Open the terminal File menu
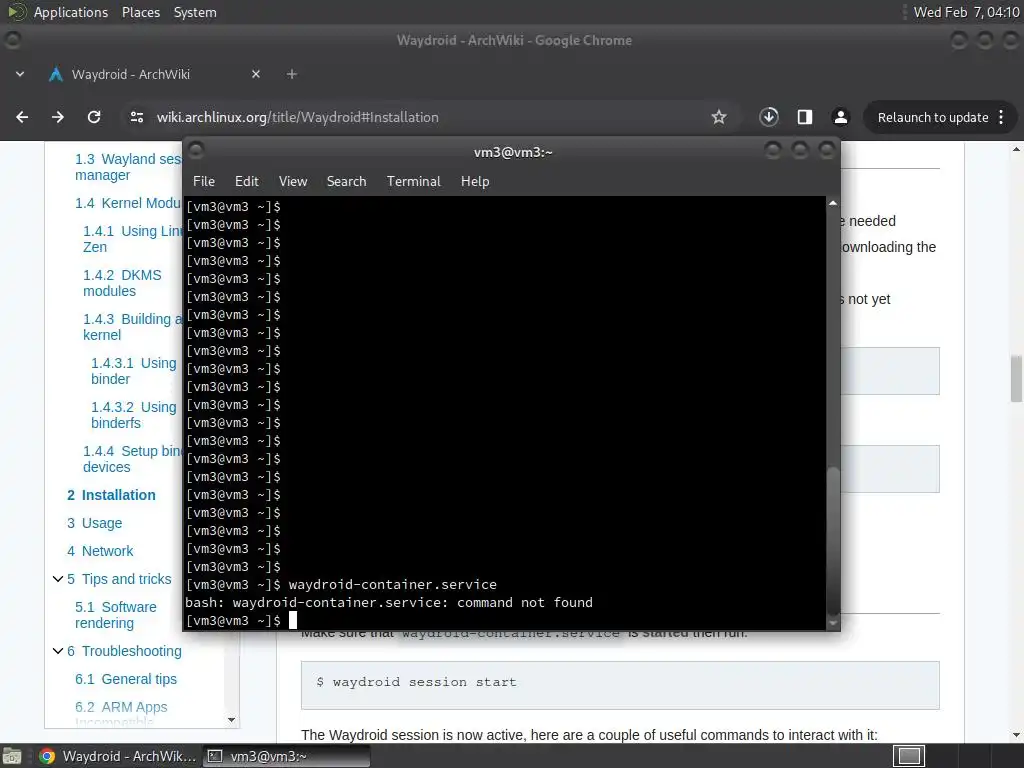Screen dimensions: 1024x768 (204, 182)
